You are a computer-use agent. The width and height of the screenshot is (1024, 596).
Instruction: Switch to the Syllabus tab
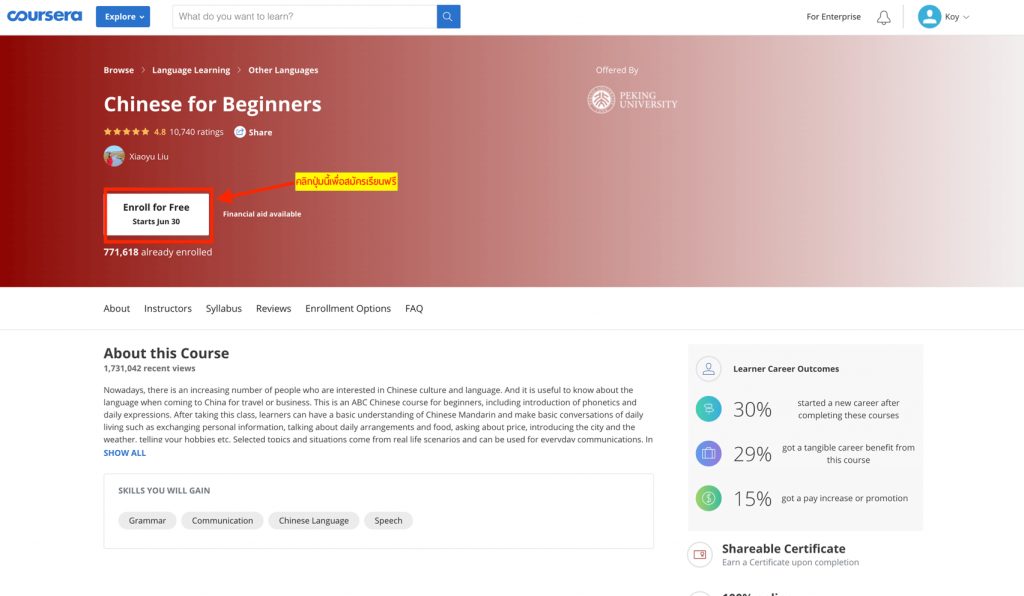[x=223, y=308]
